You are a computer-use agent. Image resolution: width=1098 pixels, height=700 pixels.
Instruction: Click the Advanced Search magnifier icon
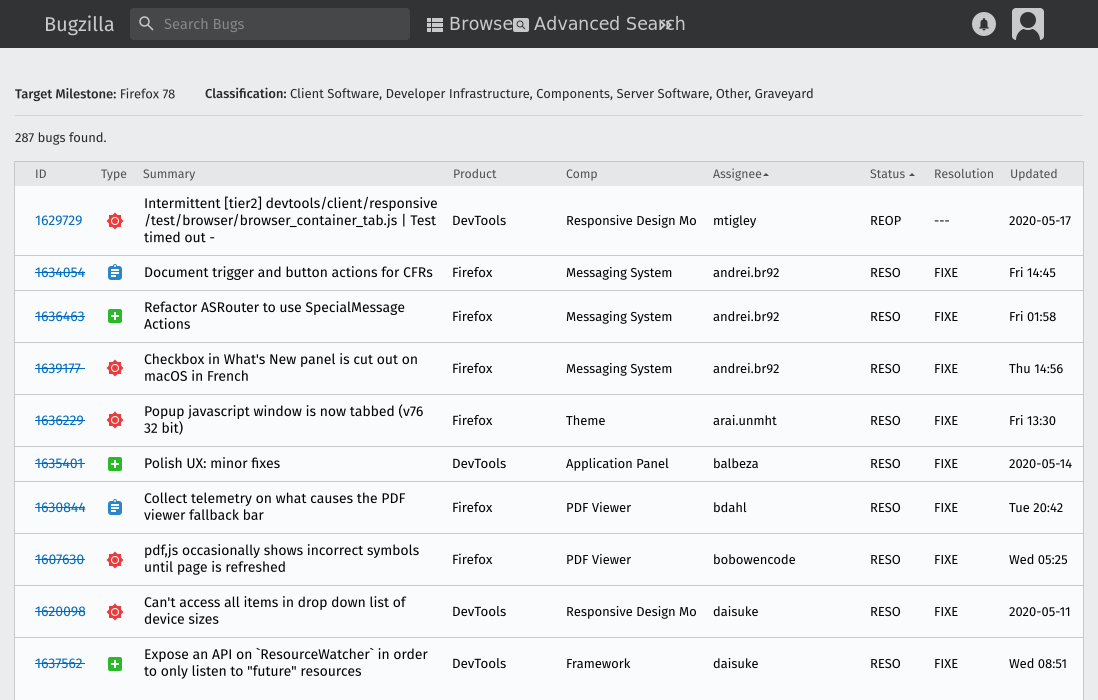coord(521,25)
